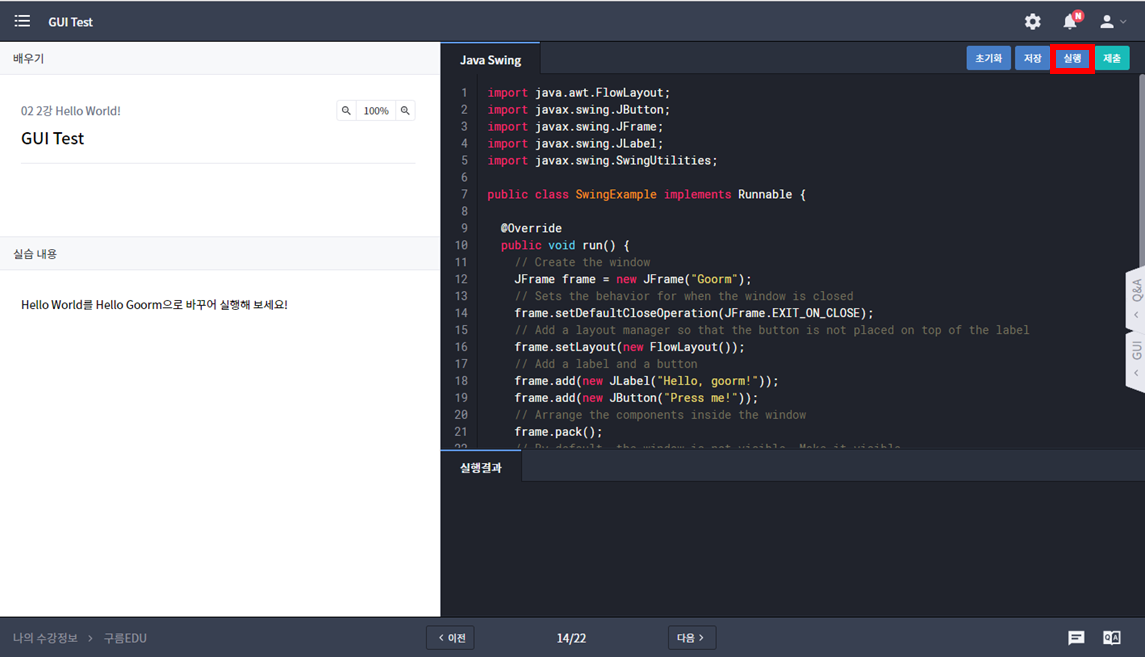Go to next page with 다음
Viewport: 1145px width, 657px height.
point(692,637)
